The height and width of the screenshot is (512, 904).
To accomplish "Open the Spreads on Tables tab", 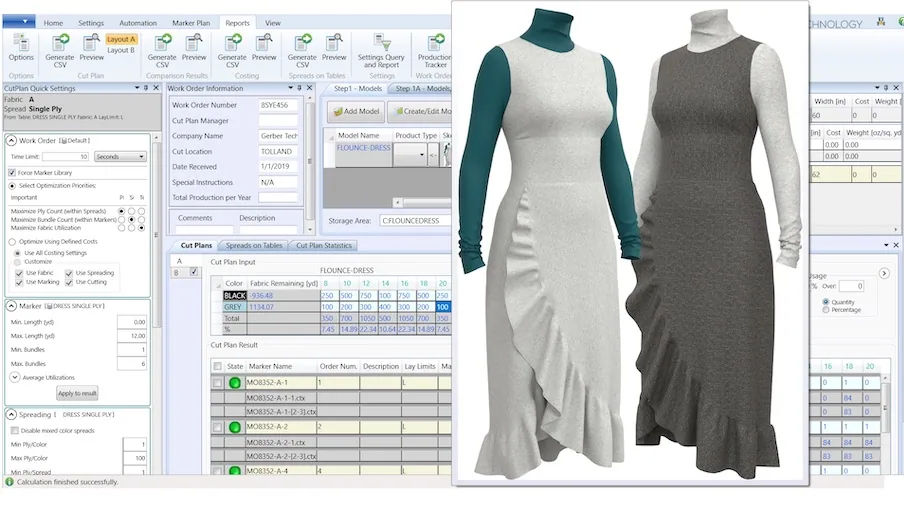I will click(x=254, y=245).
